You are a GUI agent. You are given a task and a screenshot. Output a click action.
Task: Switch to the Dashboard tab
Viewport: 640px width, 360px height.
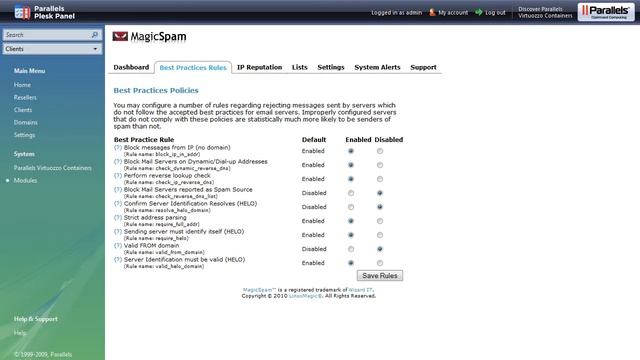pos(131,67)
